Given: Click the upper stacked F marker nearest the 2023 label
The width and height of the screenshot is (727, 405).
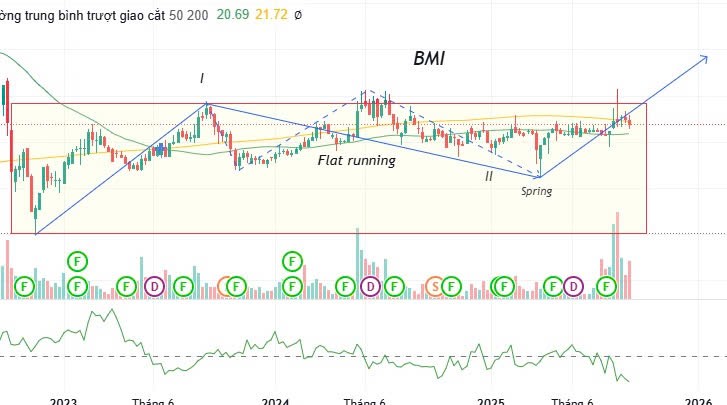Looking at the screenshot, I should (78, 261).
